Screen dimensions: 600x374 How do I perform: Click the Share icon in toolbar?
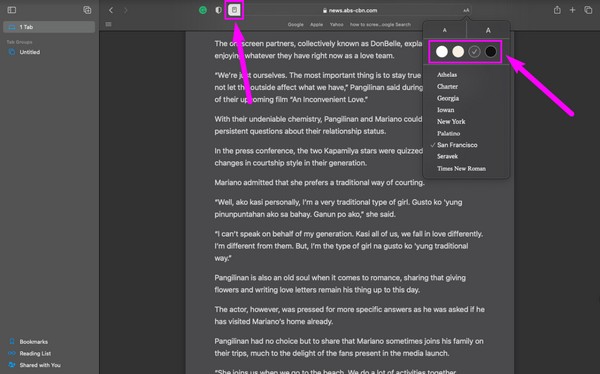[557, 10]
